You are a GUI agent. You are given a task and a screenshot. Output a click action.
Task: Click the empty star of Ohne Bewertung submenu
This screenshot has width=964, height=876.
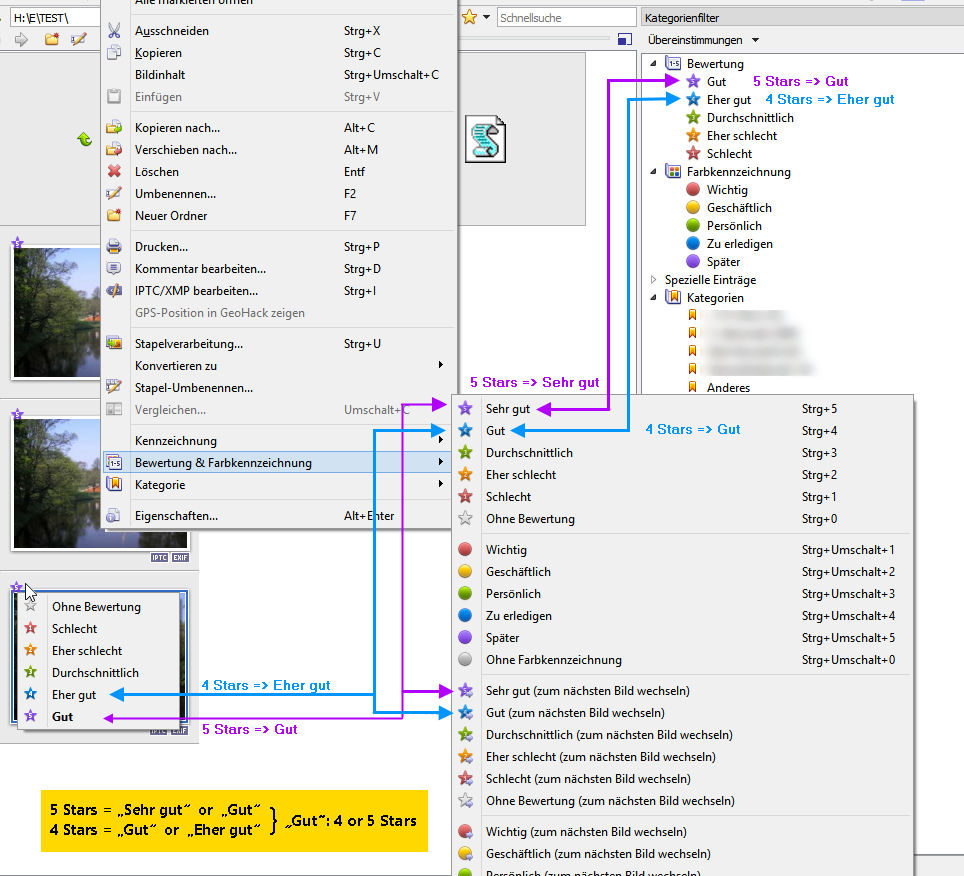click(x=465, y=518)
